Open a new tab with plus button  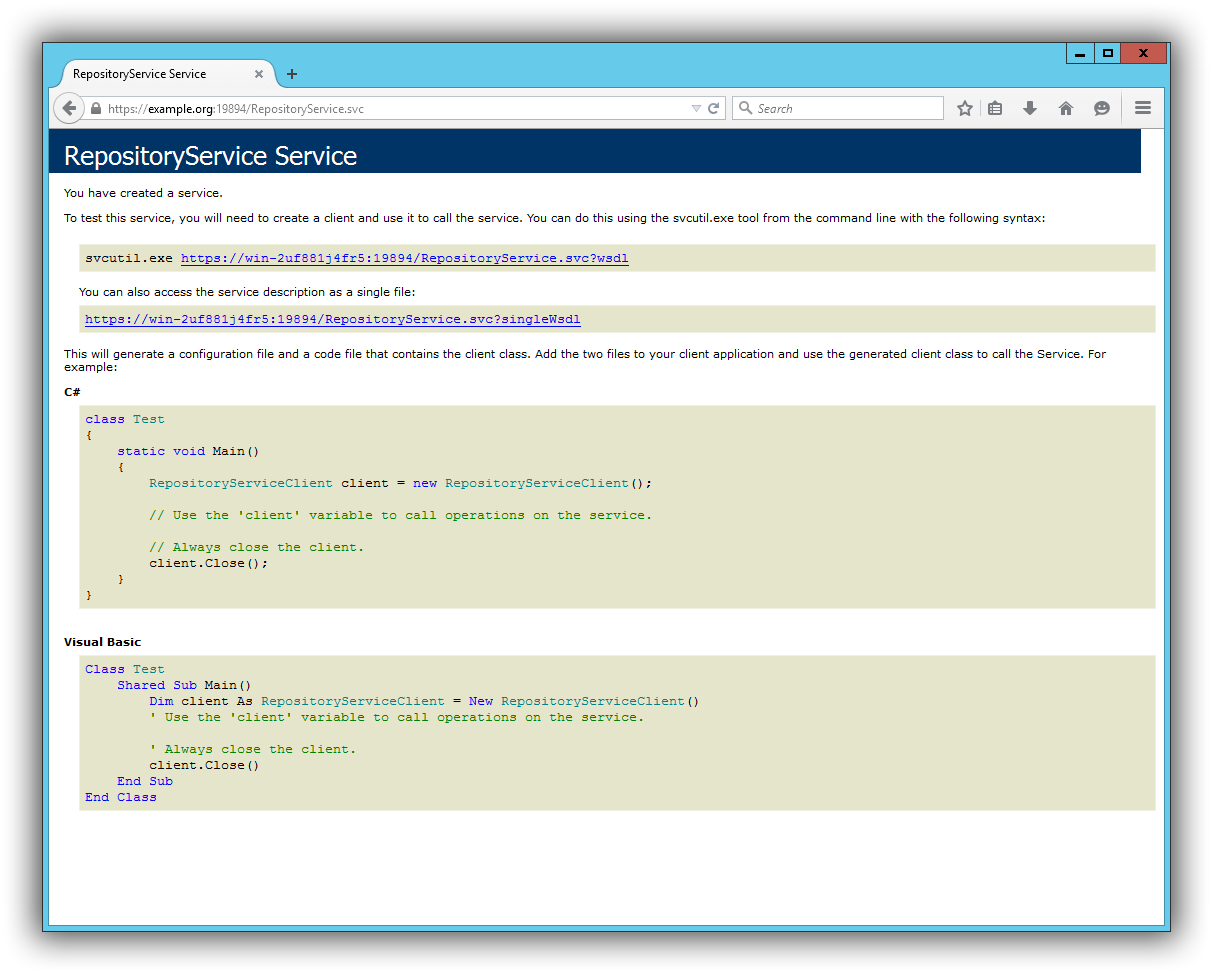tap(292, 74)
